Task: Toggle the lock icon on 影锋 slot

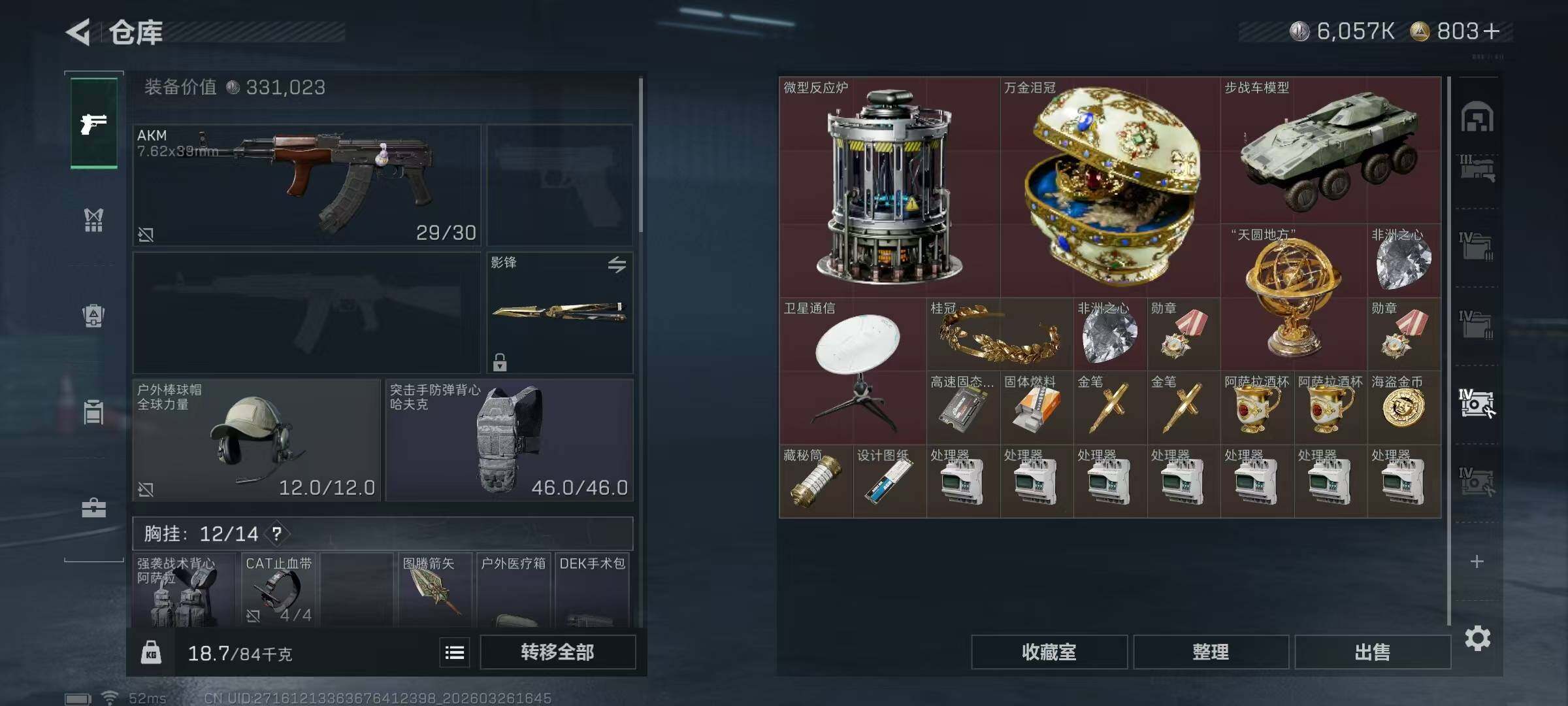Action: pyautogui.click(x=500, y=361)
